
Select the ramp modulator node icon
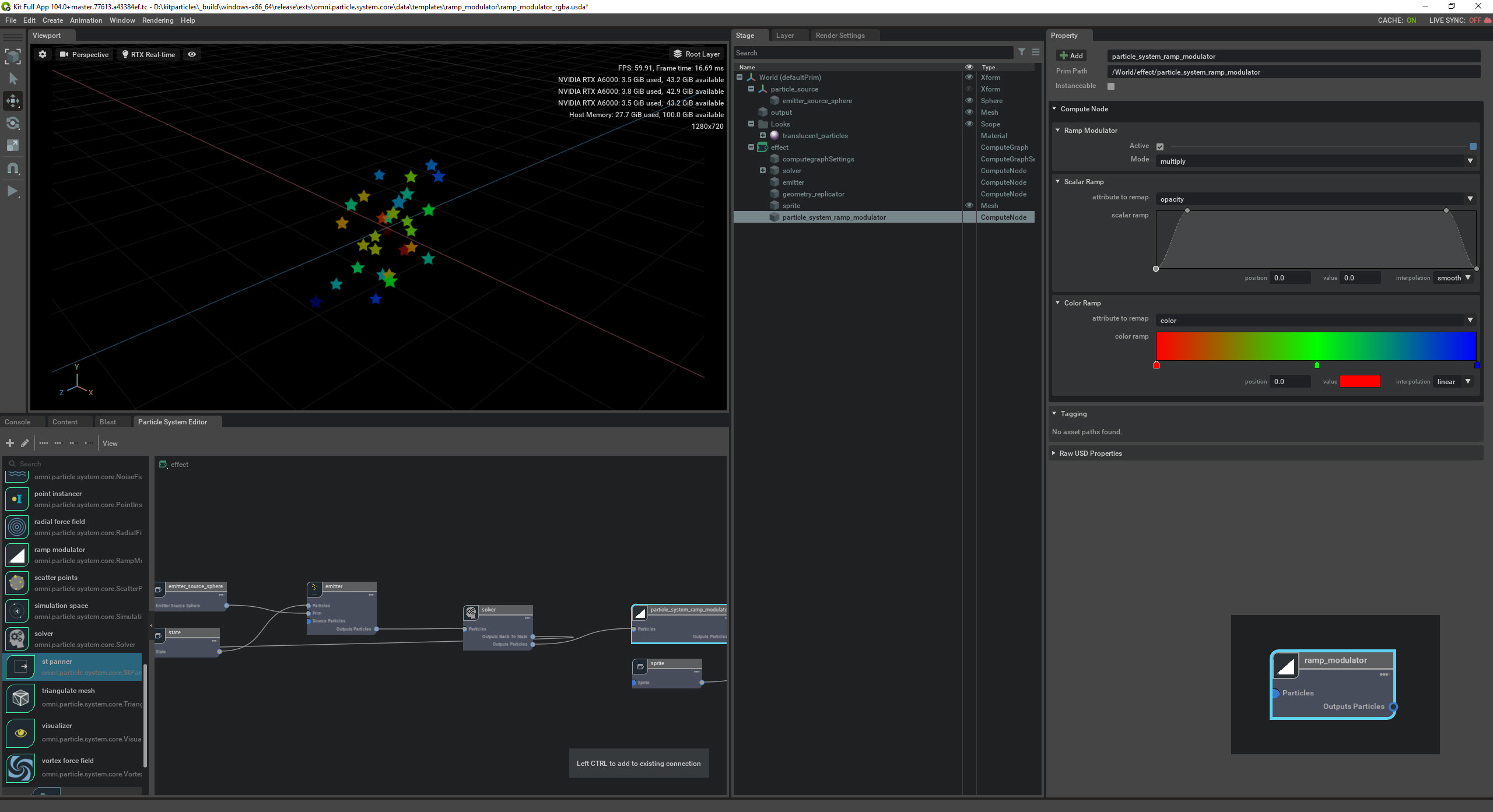click(17, 555)
